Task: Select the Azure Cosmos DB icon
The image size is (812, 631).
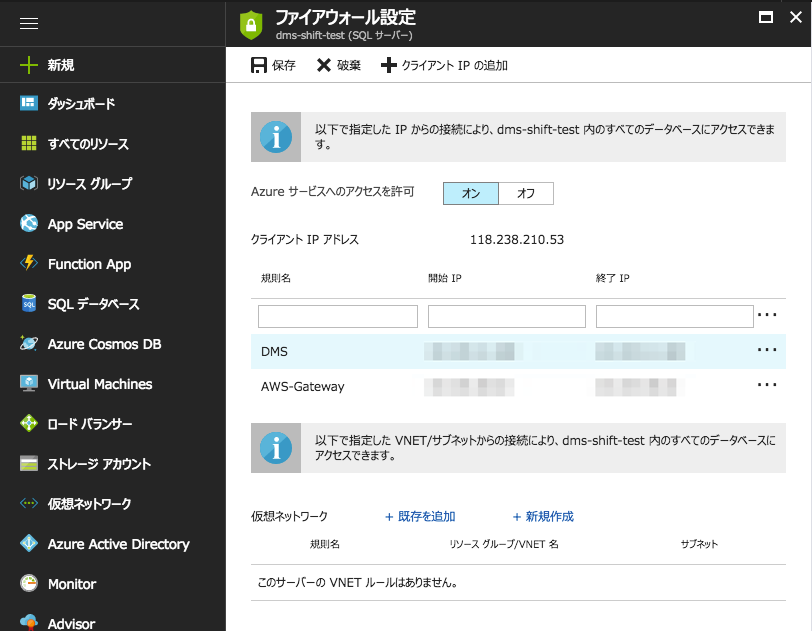Action: (27, 344)
